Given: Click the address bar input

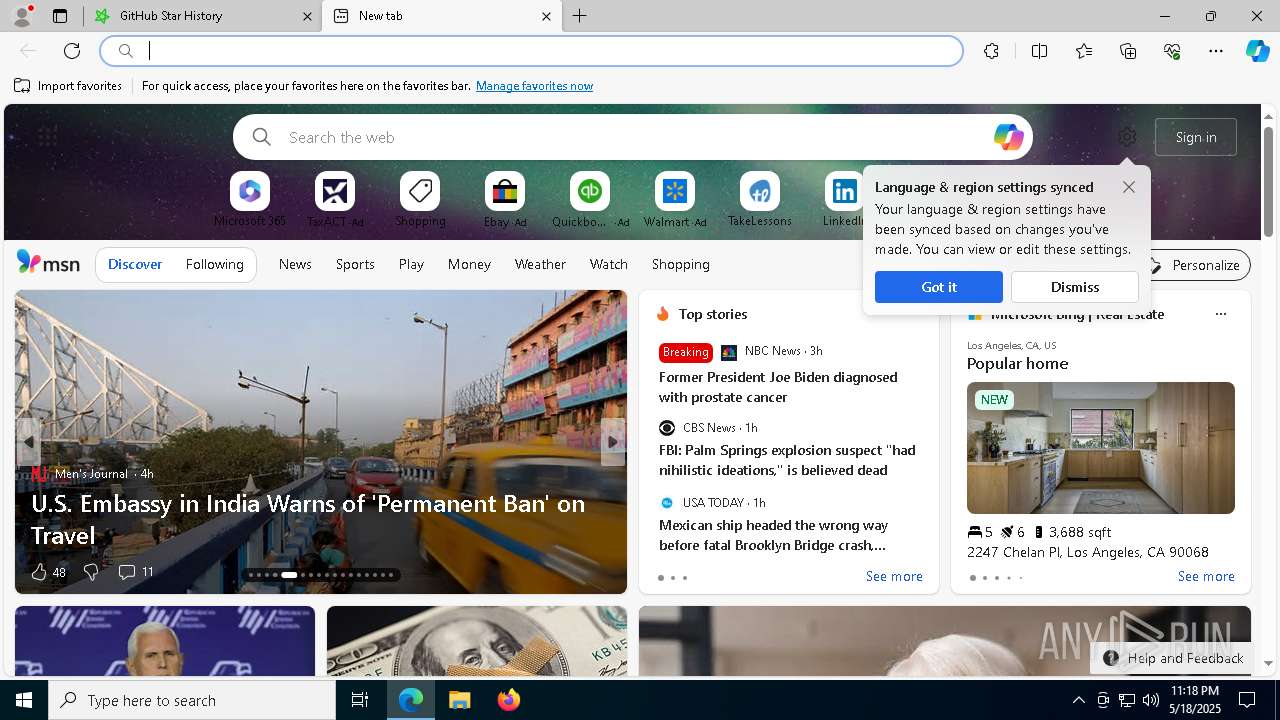Looking at the screenshot, I should [x=531, y=51].
